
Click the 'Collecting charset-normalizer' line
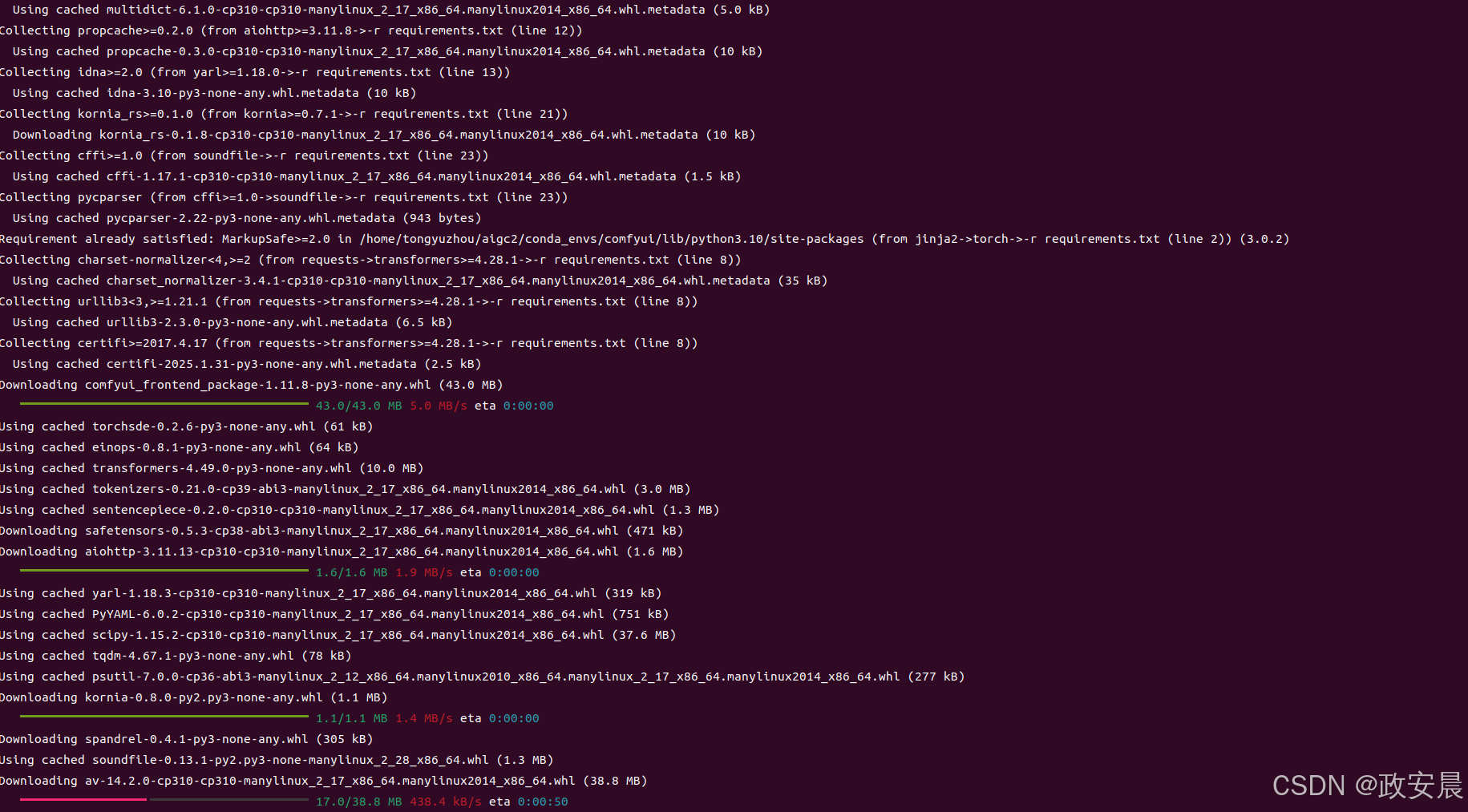(x=370, y=260)
